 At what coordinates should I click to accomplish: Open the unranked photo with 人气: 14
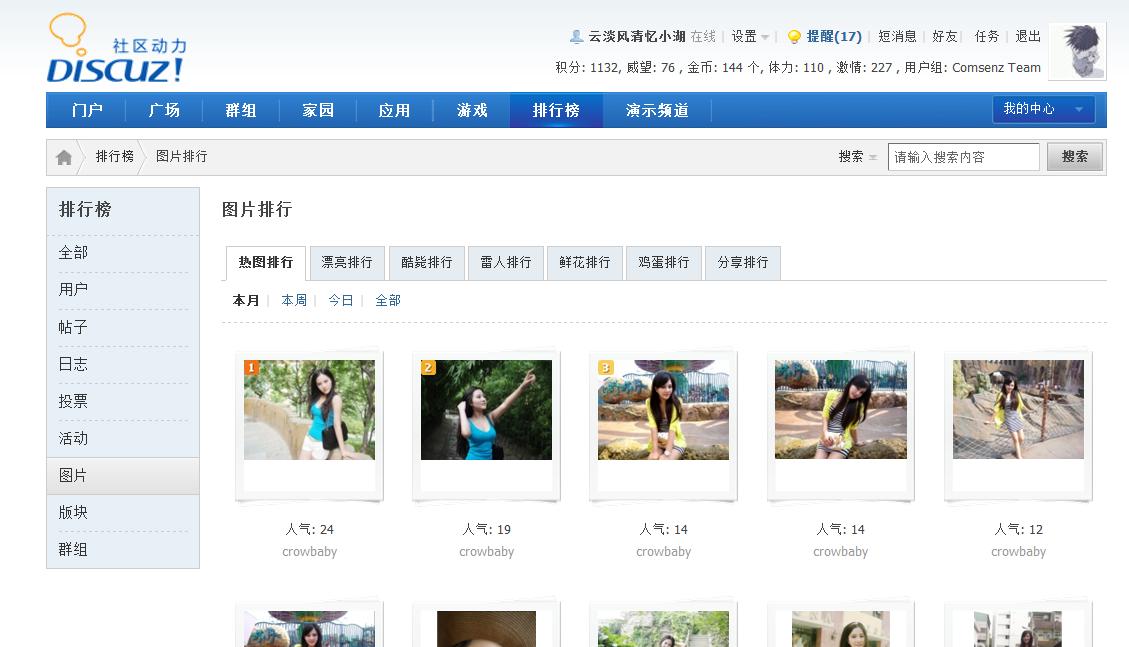(840, 410)
